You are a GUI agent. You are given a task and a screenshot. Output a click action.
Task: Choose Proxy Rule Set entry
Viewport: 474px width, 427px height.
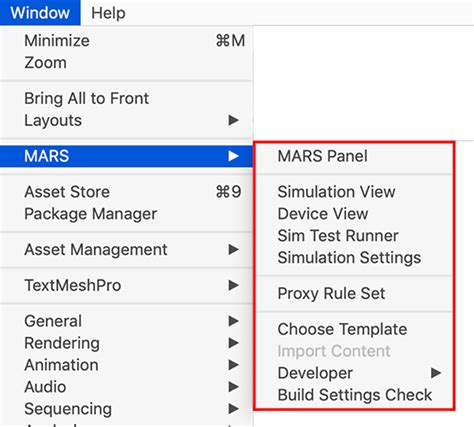(x=354, y=293)
